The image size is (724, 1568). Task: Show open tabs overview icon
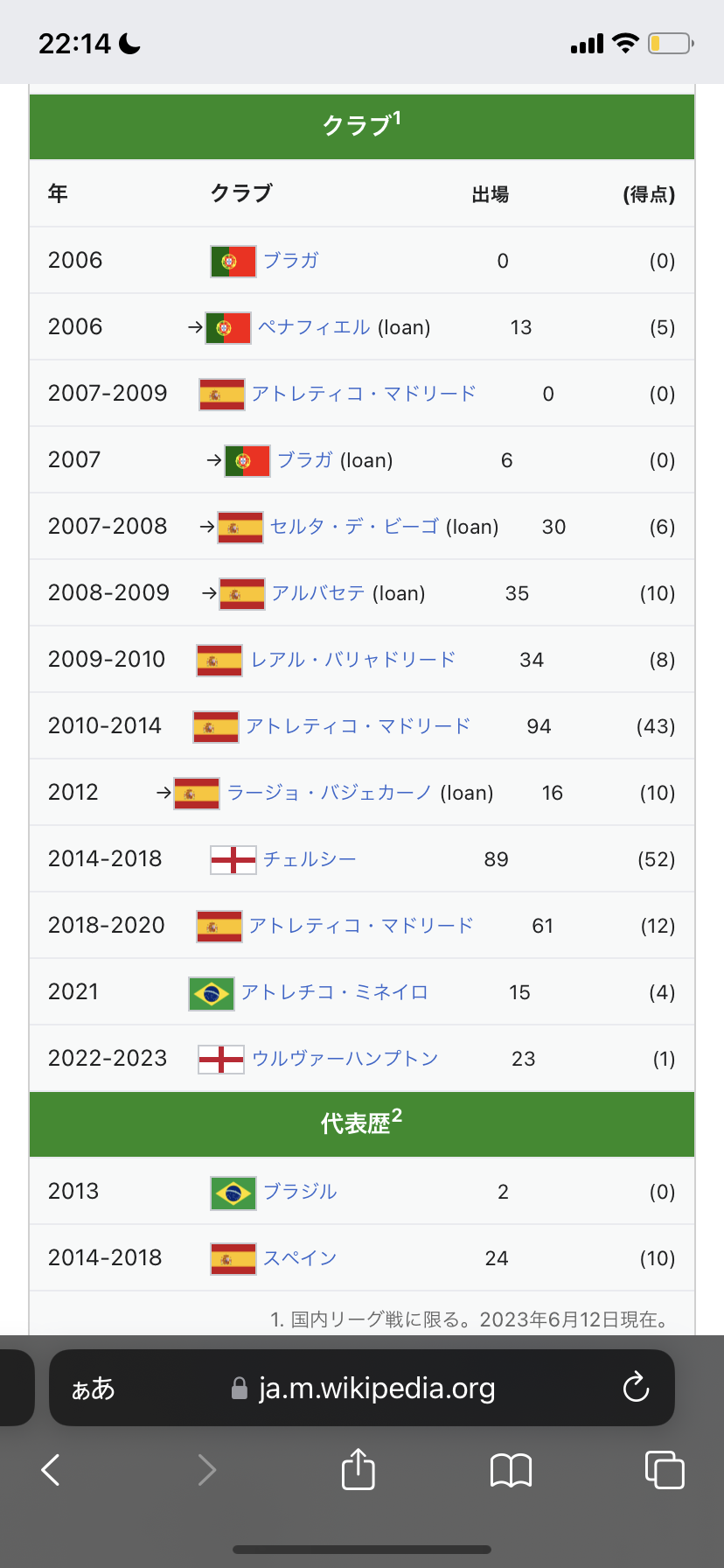pyautogui.click(x=664, y=1469)
